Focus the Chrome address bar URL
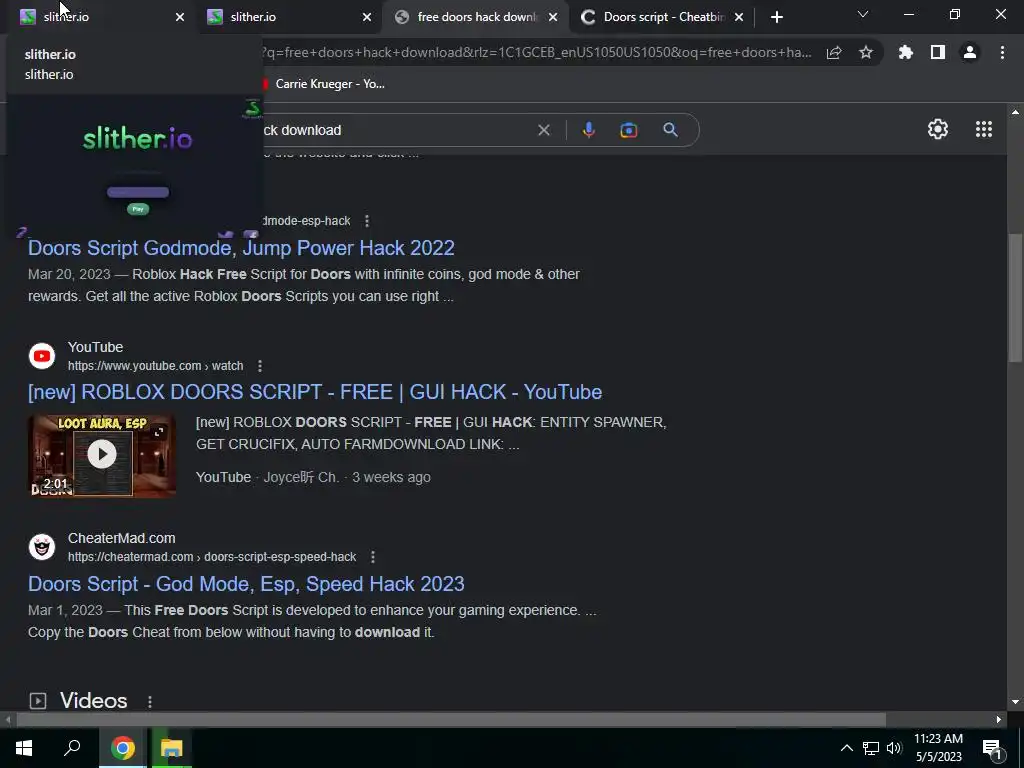 pos(537,53)
